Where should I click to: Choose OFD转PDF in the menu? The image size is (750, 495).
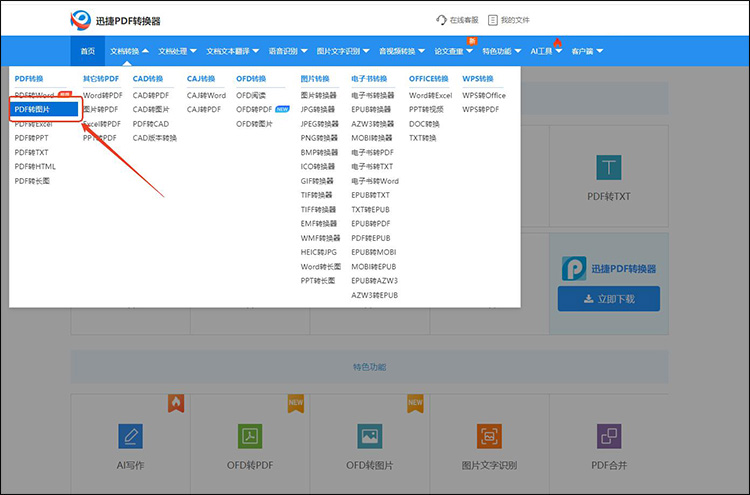click(254, 110)
